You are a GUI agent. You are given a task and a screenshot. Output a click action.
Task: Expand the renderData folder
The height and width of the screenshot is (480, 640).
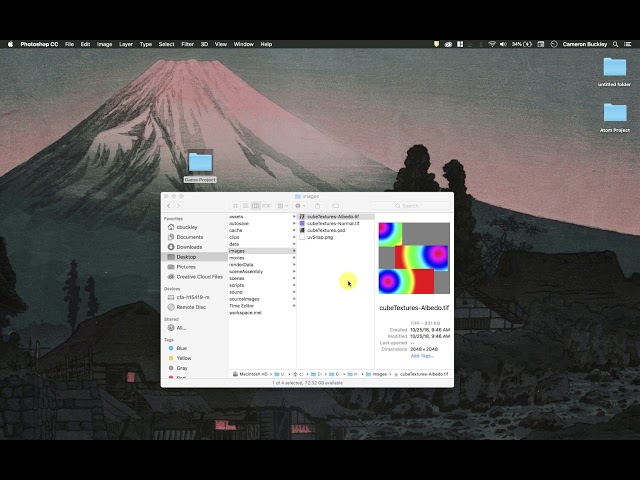click(293, 264)
